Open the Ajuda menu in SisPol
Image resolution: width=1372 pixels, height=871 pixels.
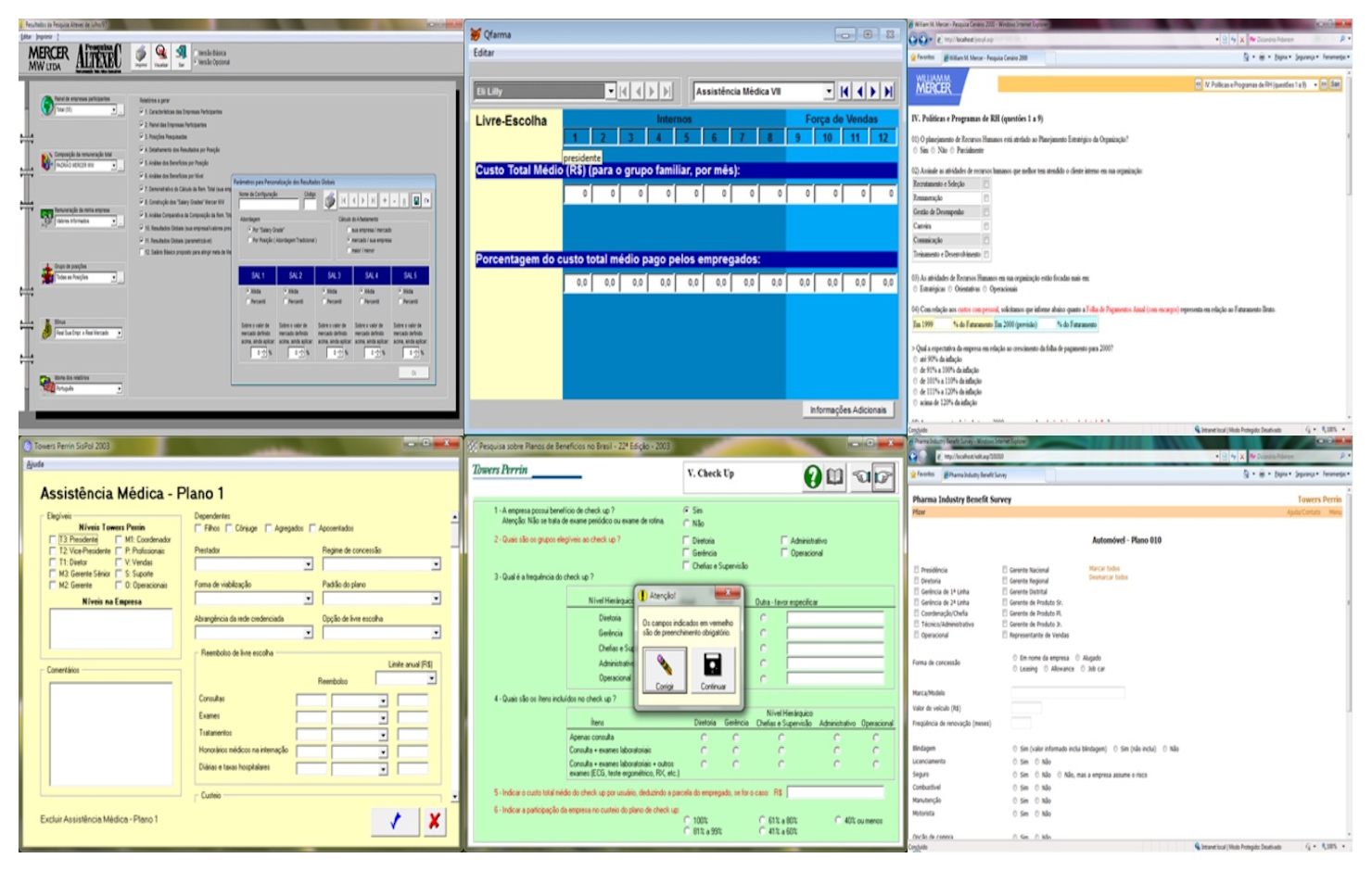35,464
